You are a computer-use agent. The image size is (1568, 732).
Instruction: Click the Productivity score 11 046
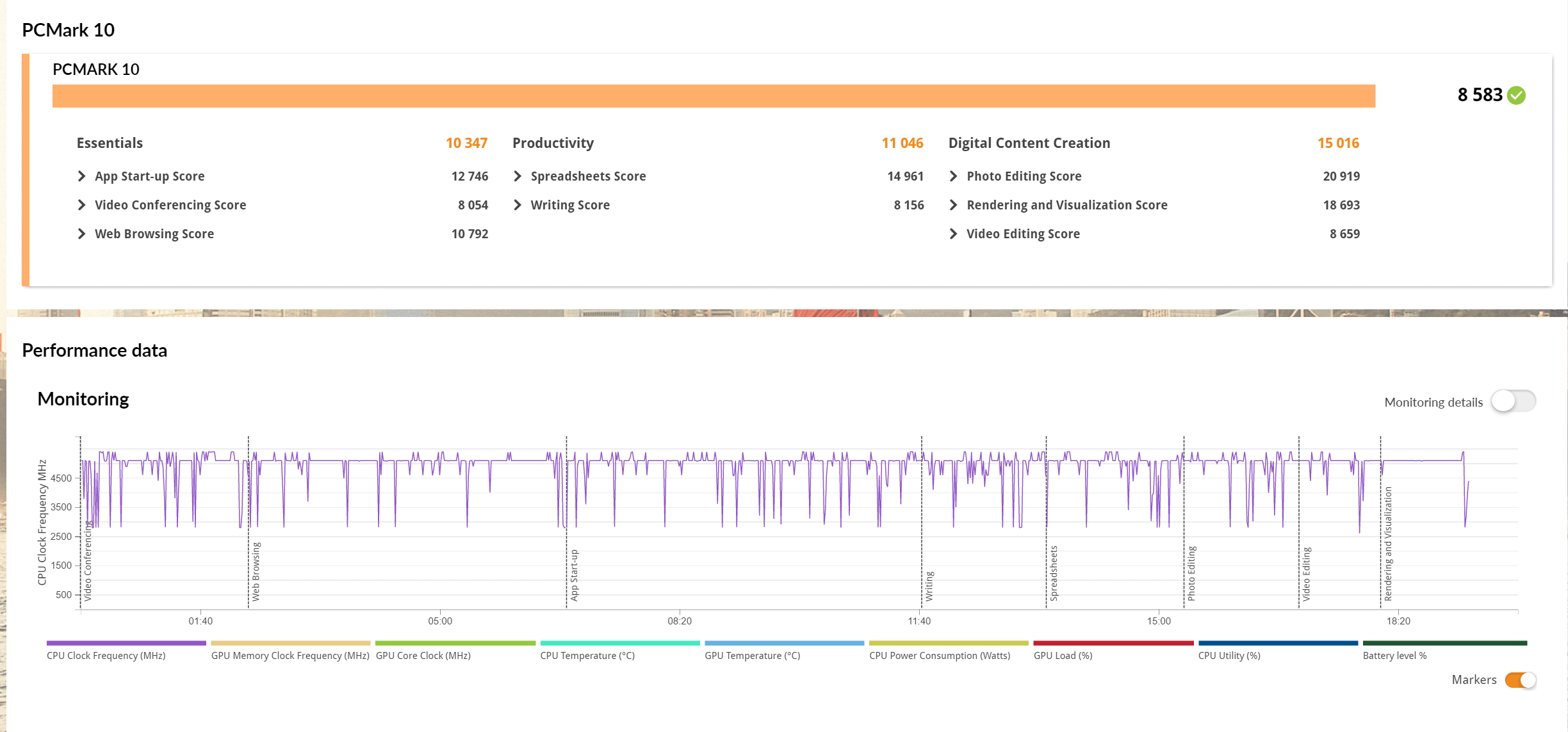point(902,143)
